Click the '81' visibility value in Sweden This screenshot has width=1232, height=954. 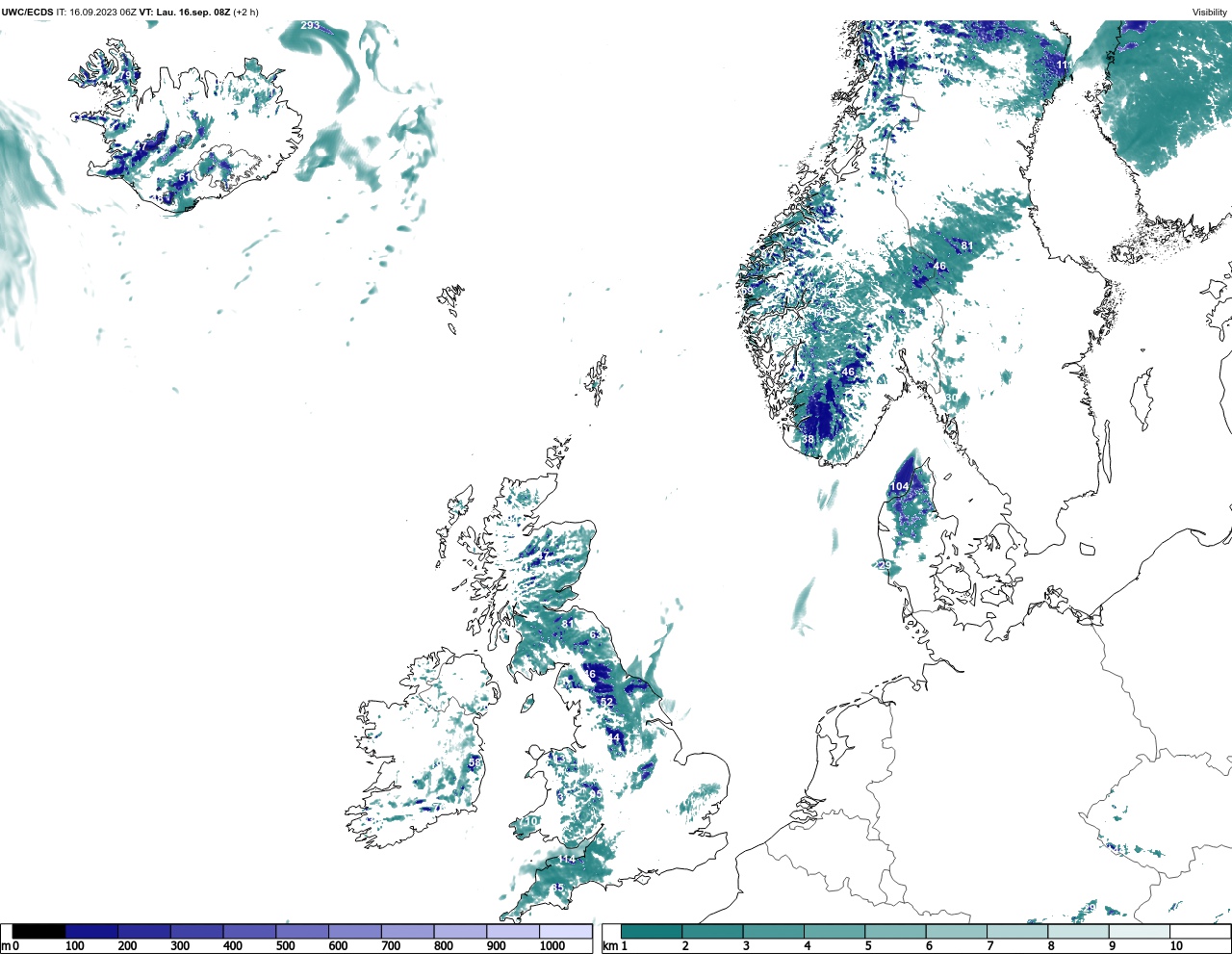point(967,245)
